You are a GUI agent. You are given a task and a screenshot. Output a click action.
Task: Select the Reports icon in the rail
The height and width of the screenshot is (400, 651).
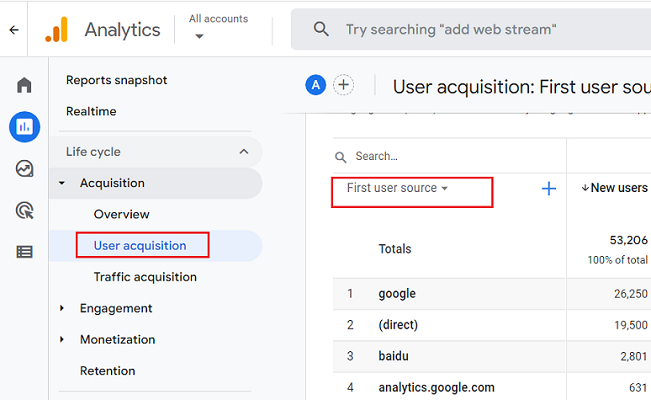click(24, 127)
